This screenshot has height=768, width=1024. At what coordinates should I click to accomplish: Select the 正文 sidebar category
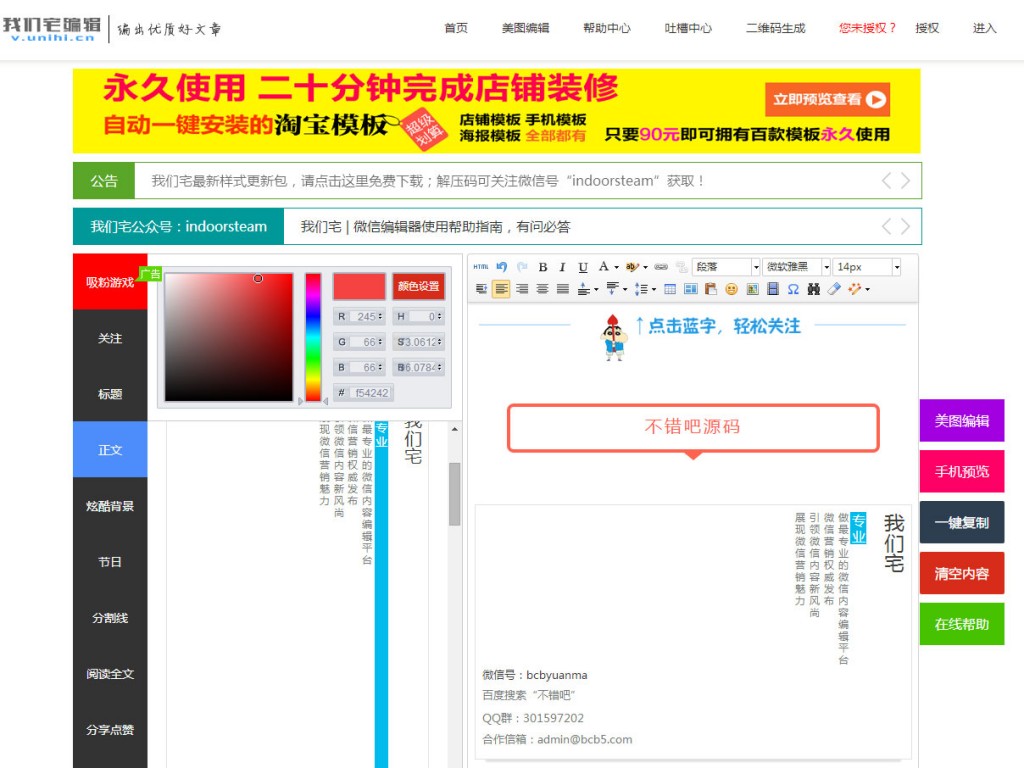[110, 450]
